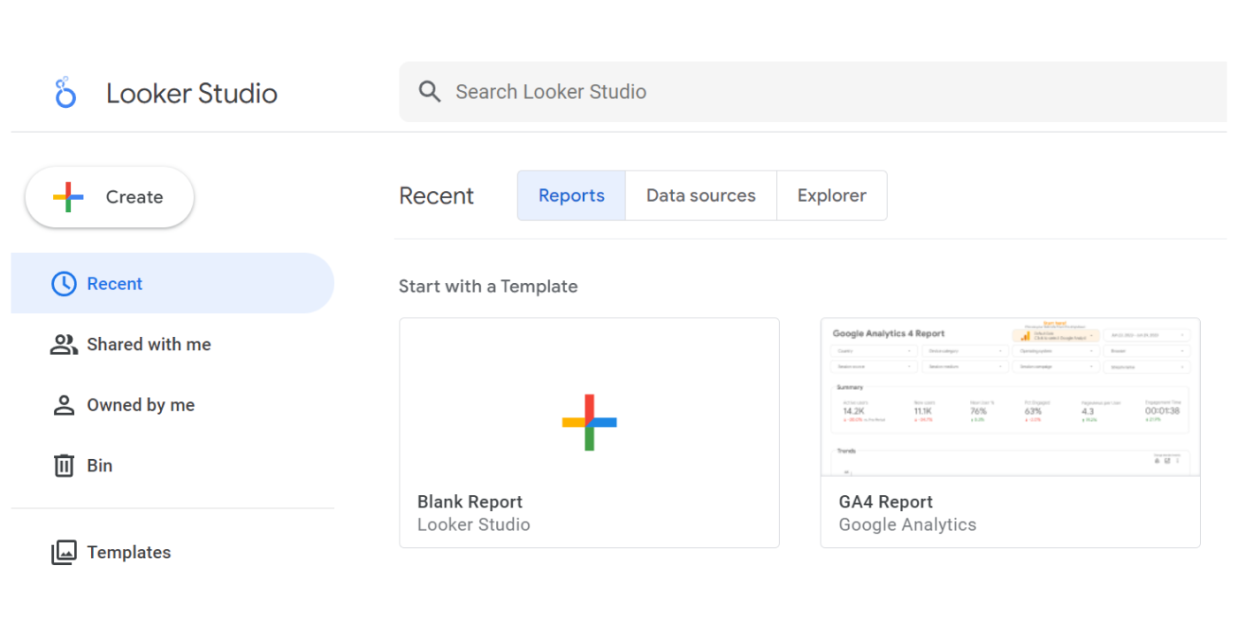The height and width of the screenshot is (619, 1238).
Task: Click the Recent heading beside the tabs
Action: 437,196
